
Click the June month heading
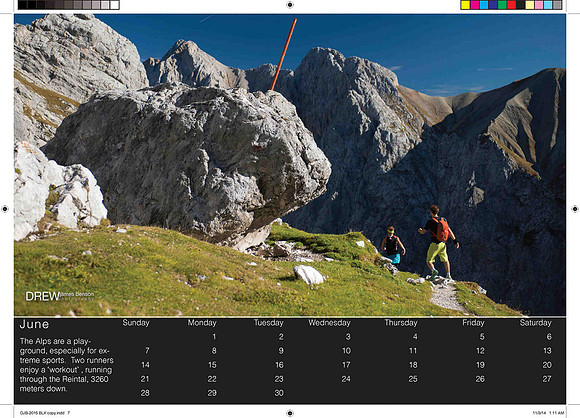pyautogui.click(x=34, y=324)
